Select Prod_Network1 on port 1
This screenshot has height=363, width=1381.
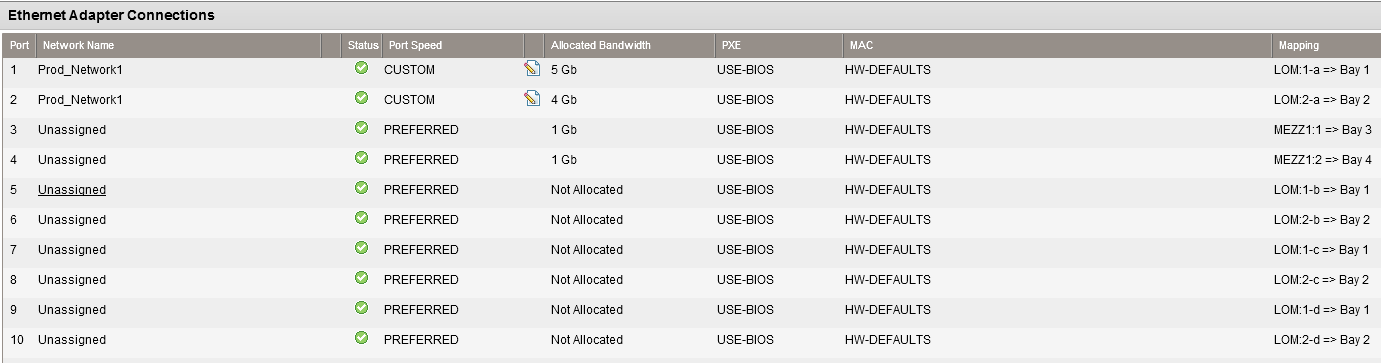click(80, 70)
